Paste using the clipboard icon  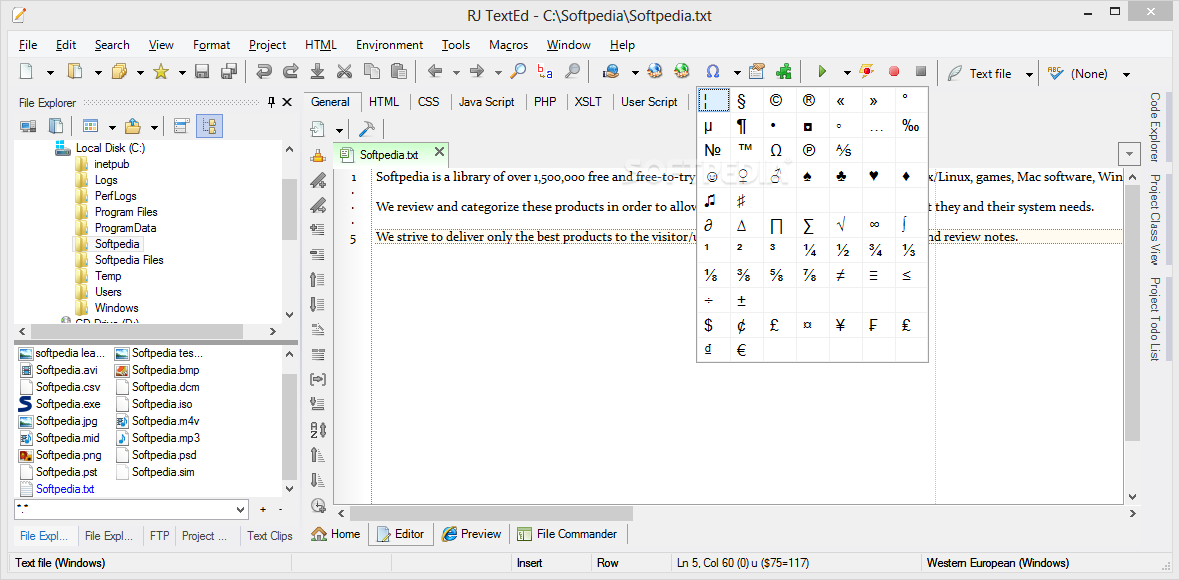(399, 72)
